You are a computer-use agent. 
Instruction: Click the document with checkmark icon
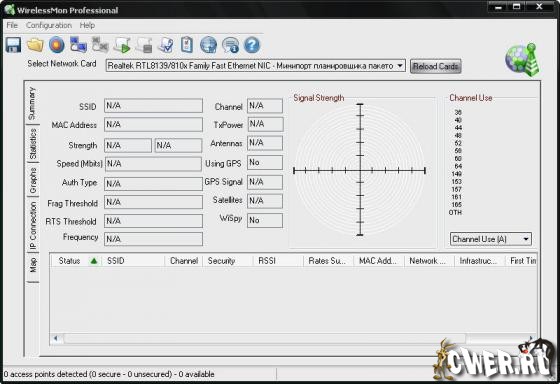[166, 45]
